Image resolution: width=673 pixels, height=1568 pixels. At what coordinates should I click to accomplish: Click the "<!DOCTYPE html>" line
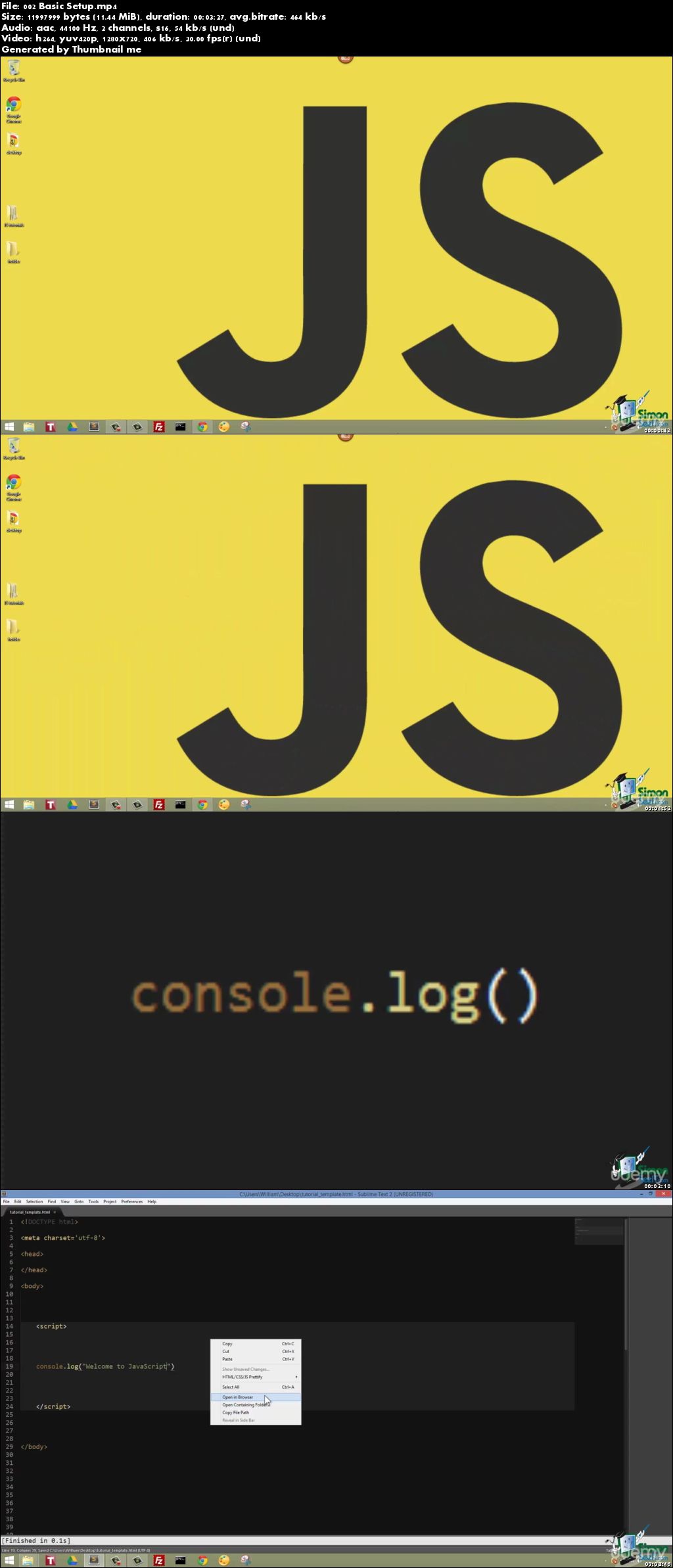tap(49, 1222)
